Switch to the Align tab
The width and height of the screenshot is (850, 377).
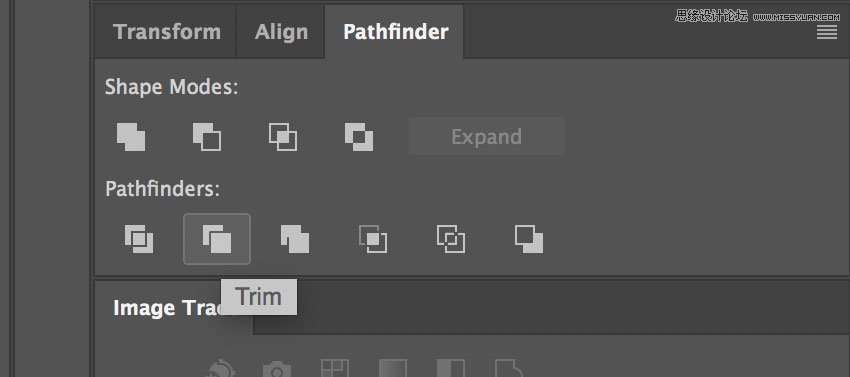281,32
